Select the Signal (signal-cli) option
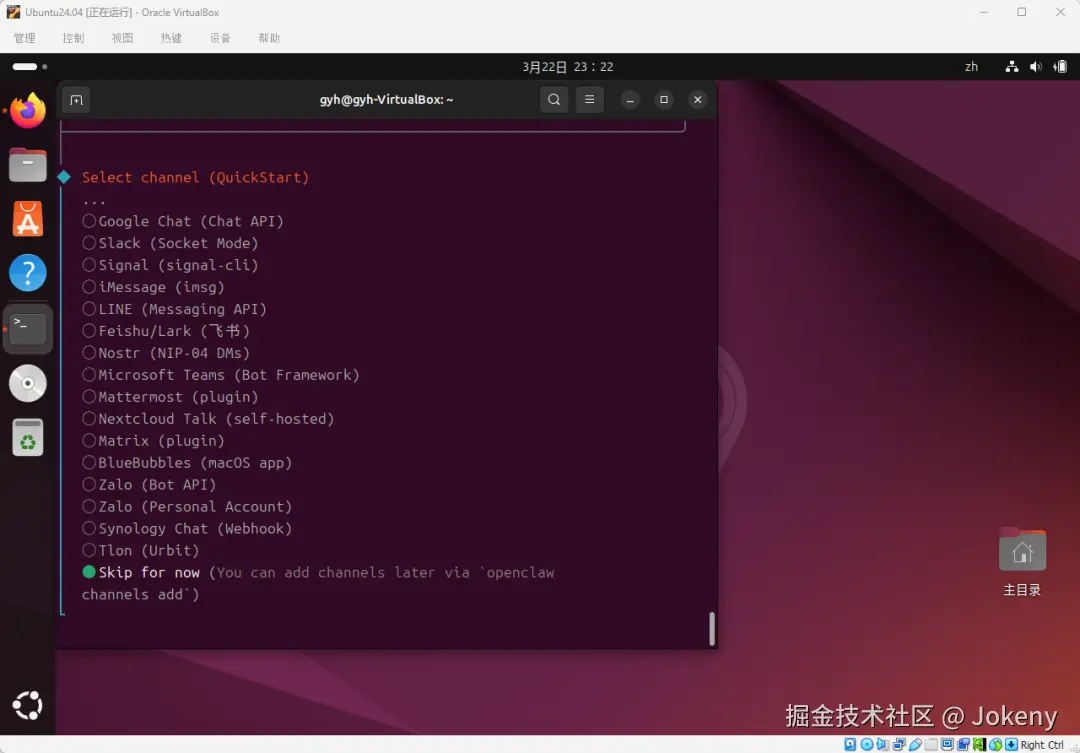Screen dimensions: 1080x753 (170, 265)
